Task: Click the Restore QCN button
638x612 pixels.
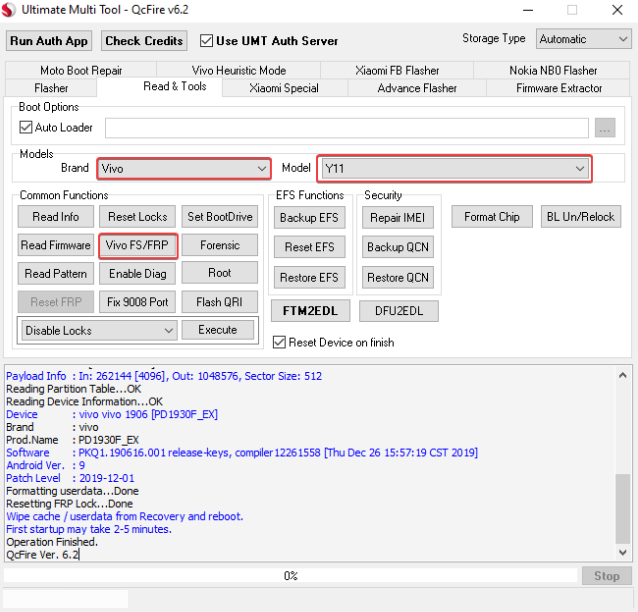Action: click(x=398, y=278)
